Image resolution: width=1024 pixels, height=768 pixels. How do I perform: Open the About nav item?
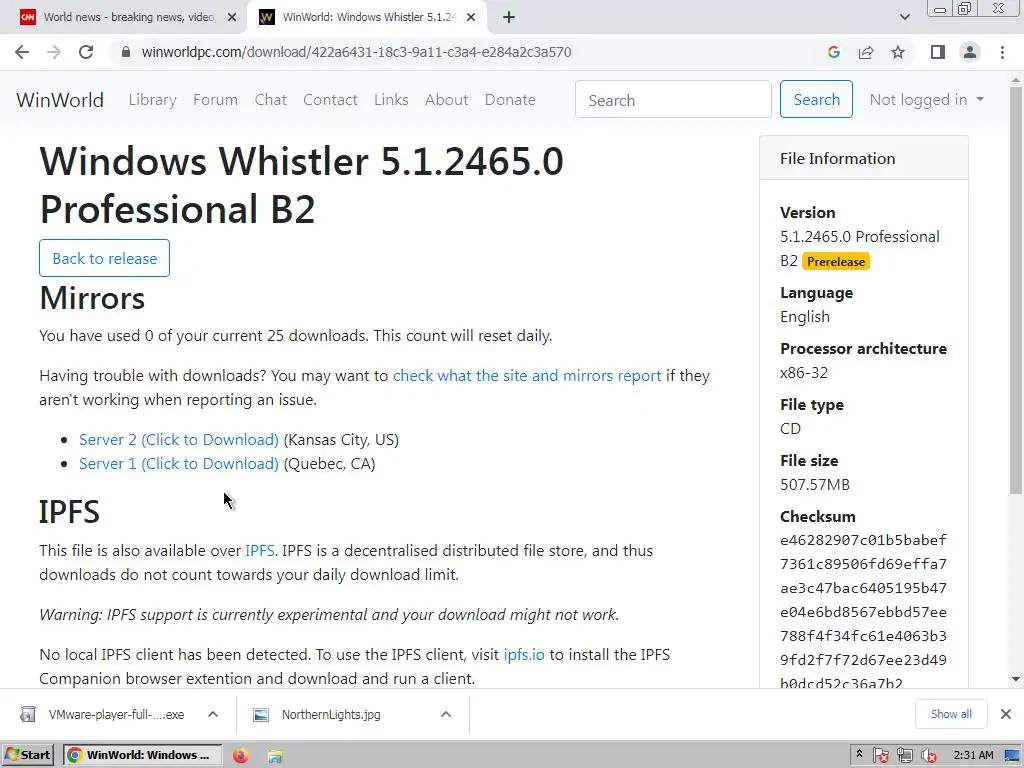(447, 100)
